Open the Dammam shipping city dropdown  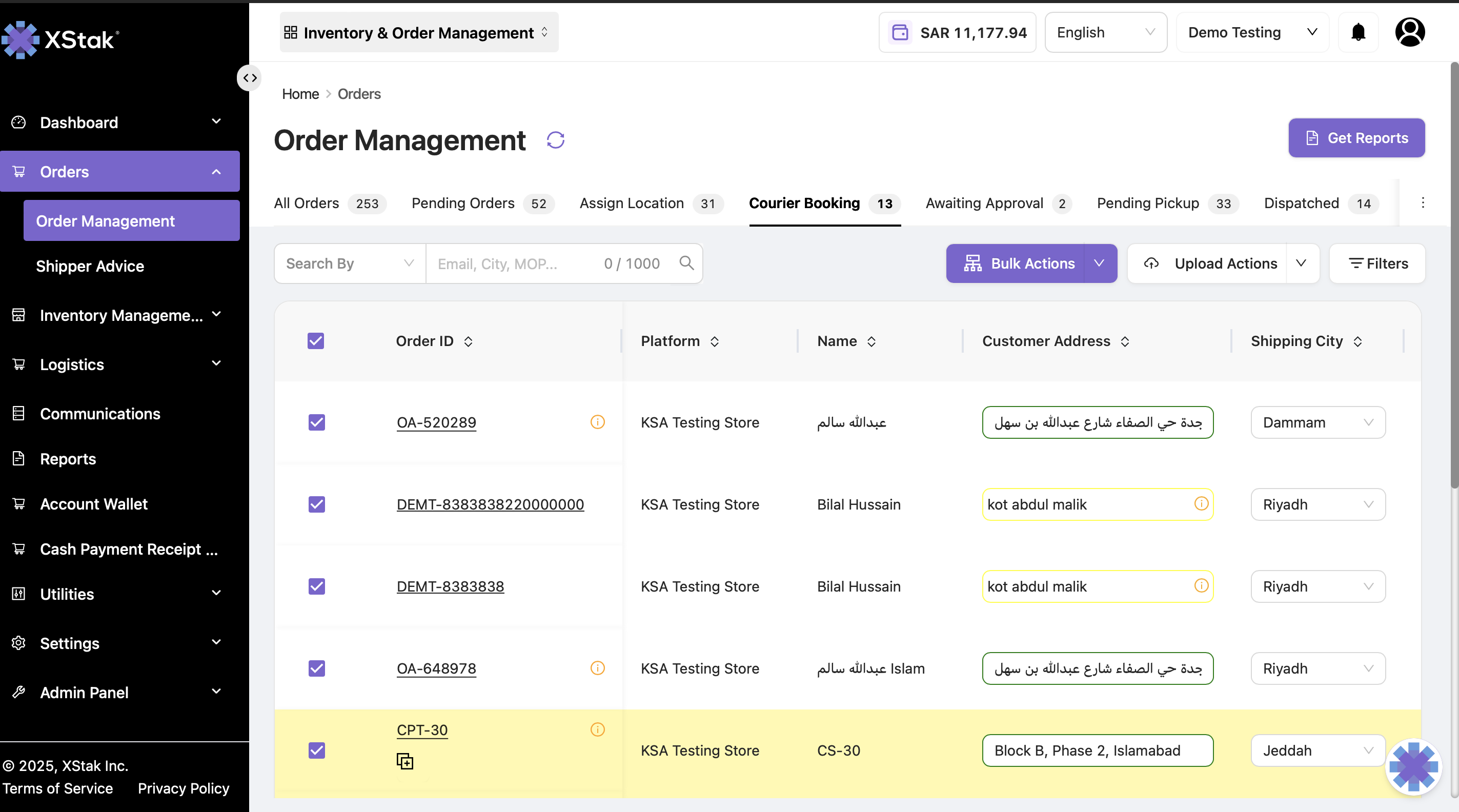[1318, 422]
